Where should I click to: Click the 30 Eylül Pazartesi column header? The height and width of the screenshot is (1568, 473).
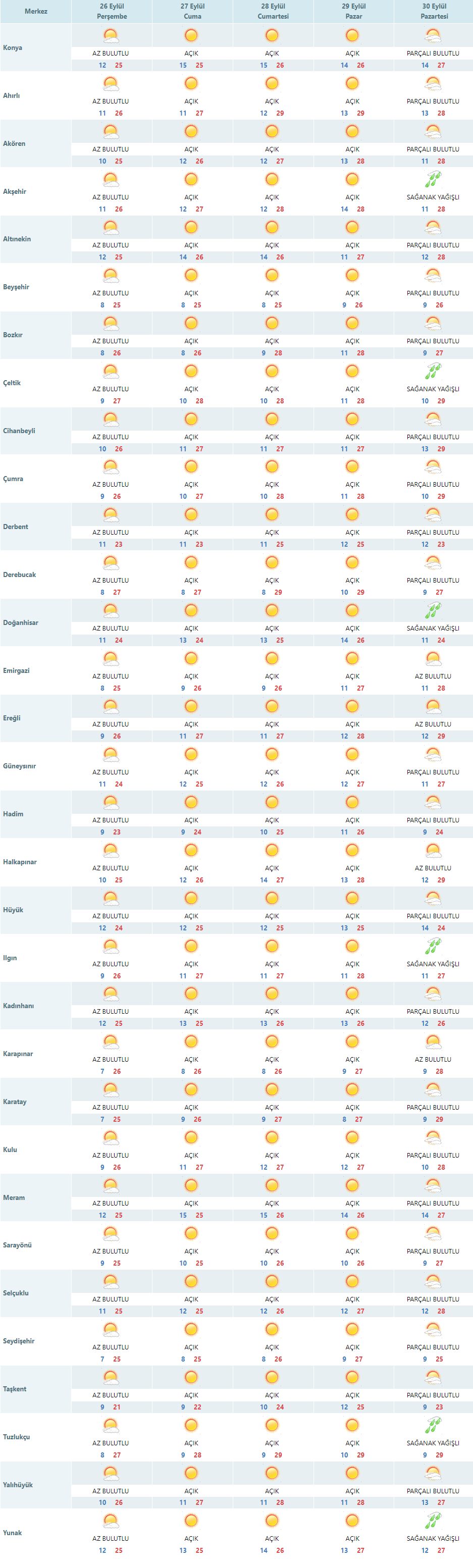[434, 11]
